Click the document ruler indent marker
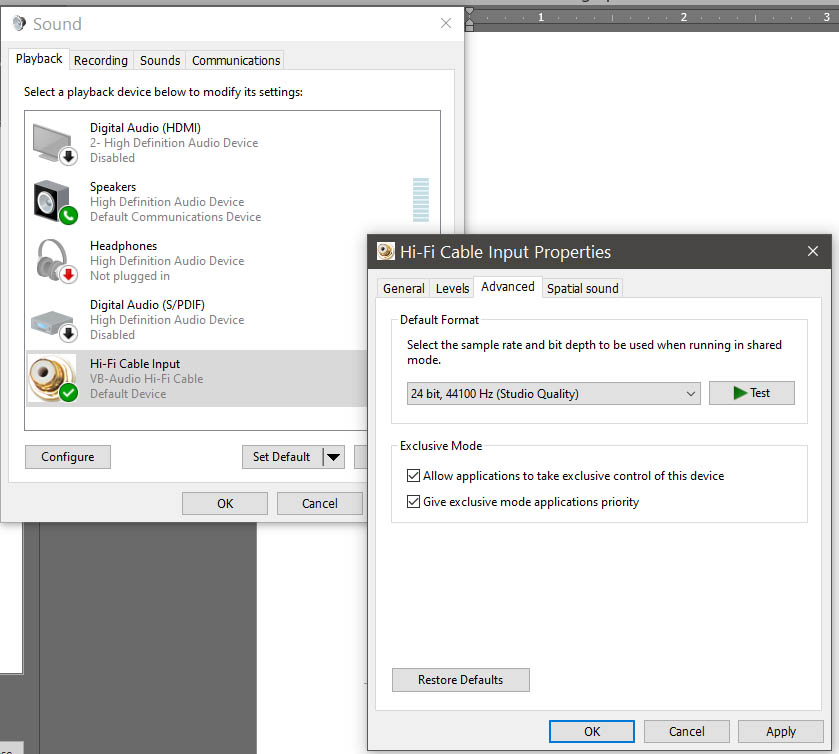 469,19
